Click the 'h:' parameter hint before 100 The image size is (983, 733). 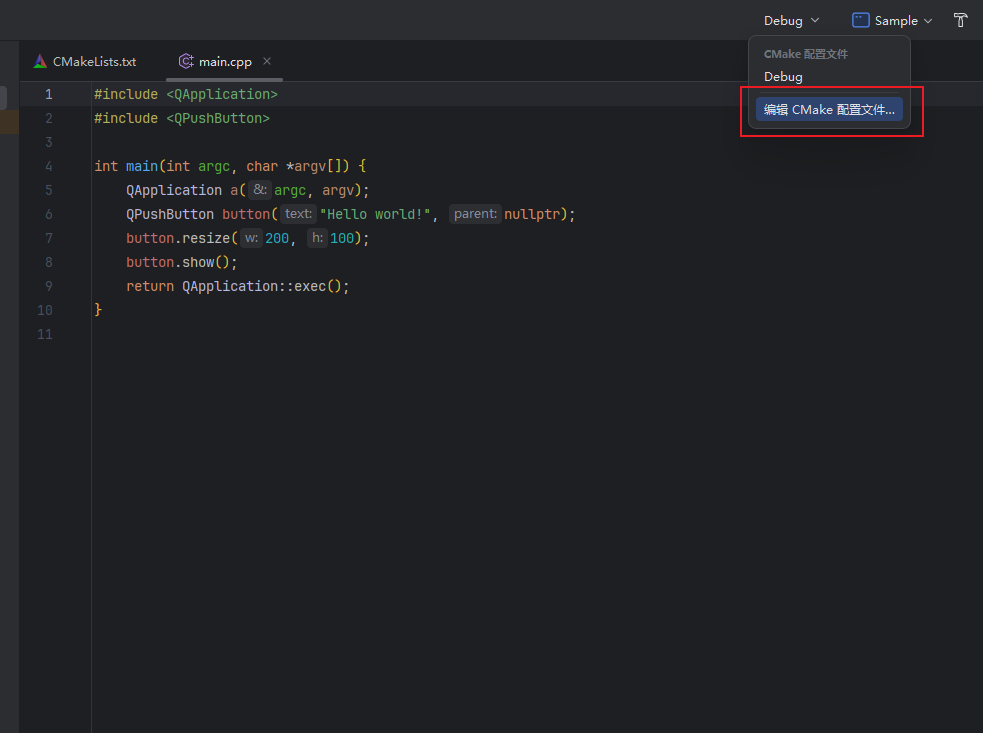pos(317,238)
